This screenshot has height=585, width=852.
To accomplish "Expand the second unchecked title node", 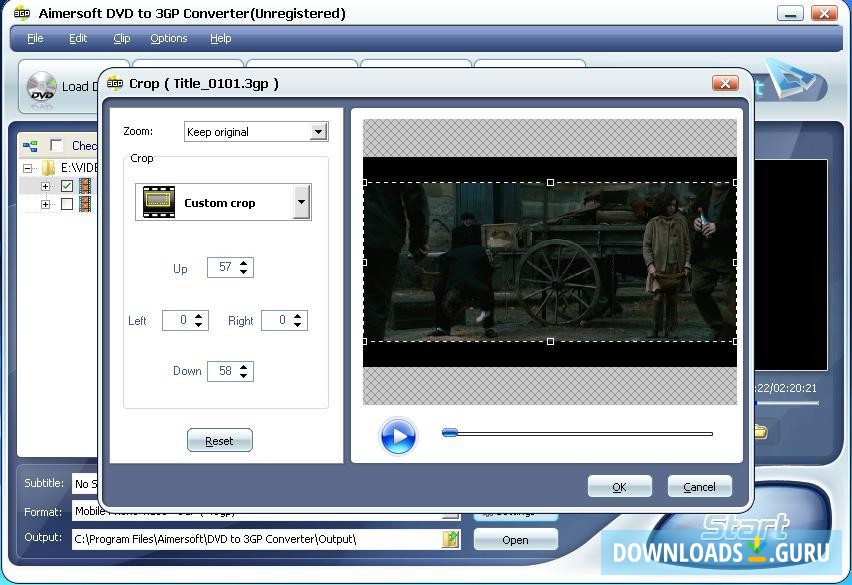I will (46, 204).
